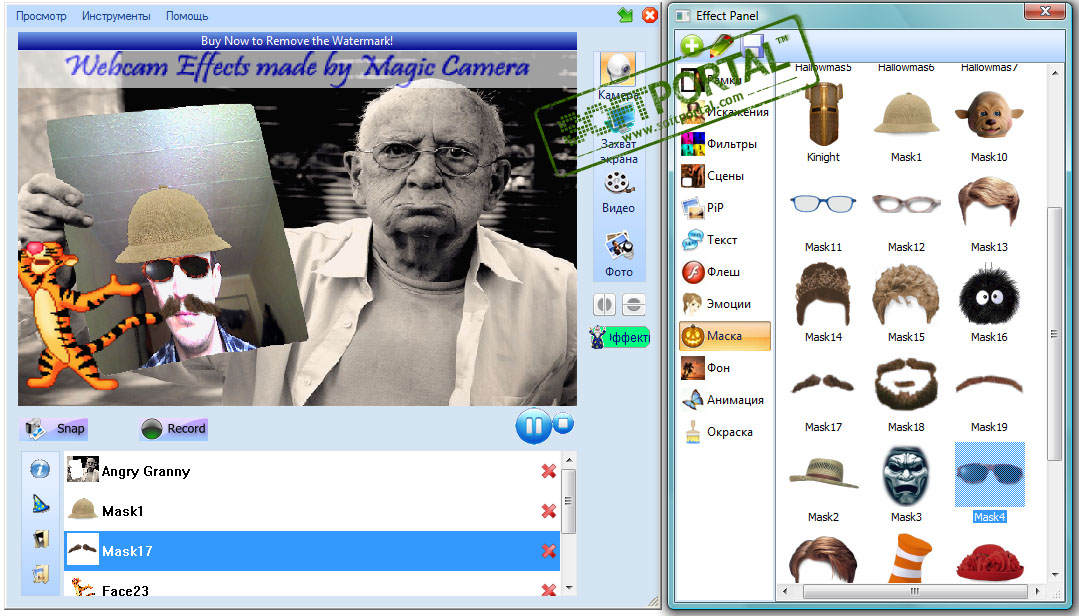Select the Окраска category

(x=725, y=432)
